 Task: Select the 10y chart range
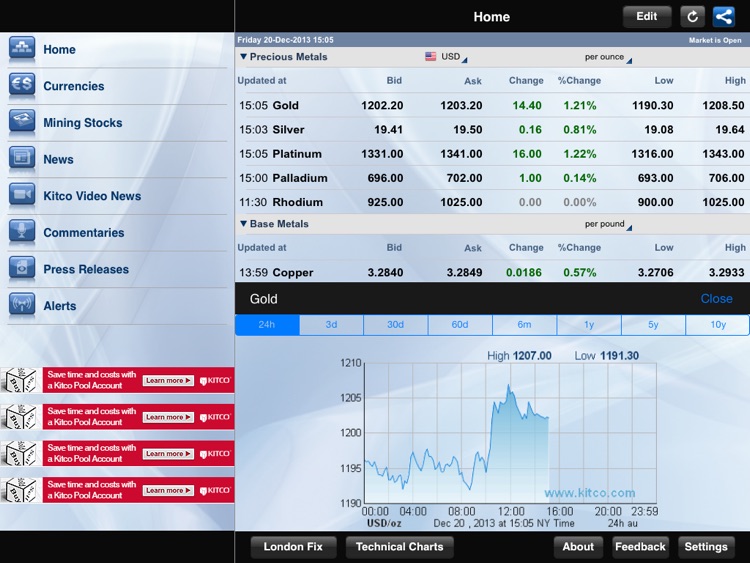(717, 325)
